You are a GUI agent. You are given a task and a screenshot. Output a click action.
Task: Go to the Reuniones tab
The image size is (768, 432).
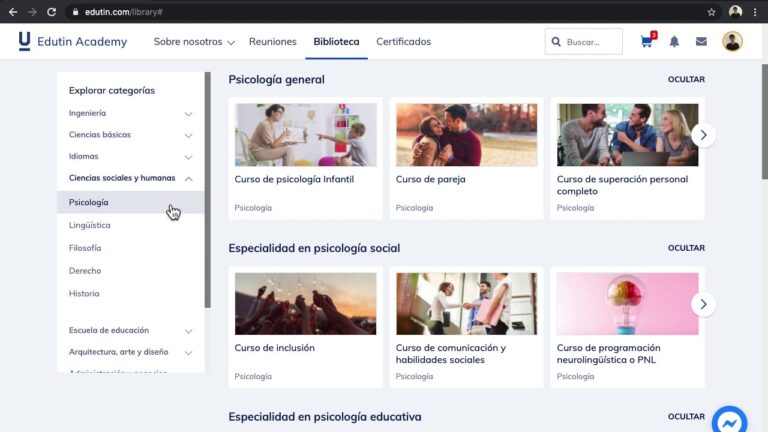[272, 42]
